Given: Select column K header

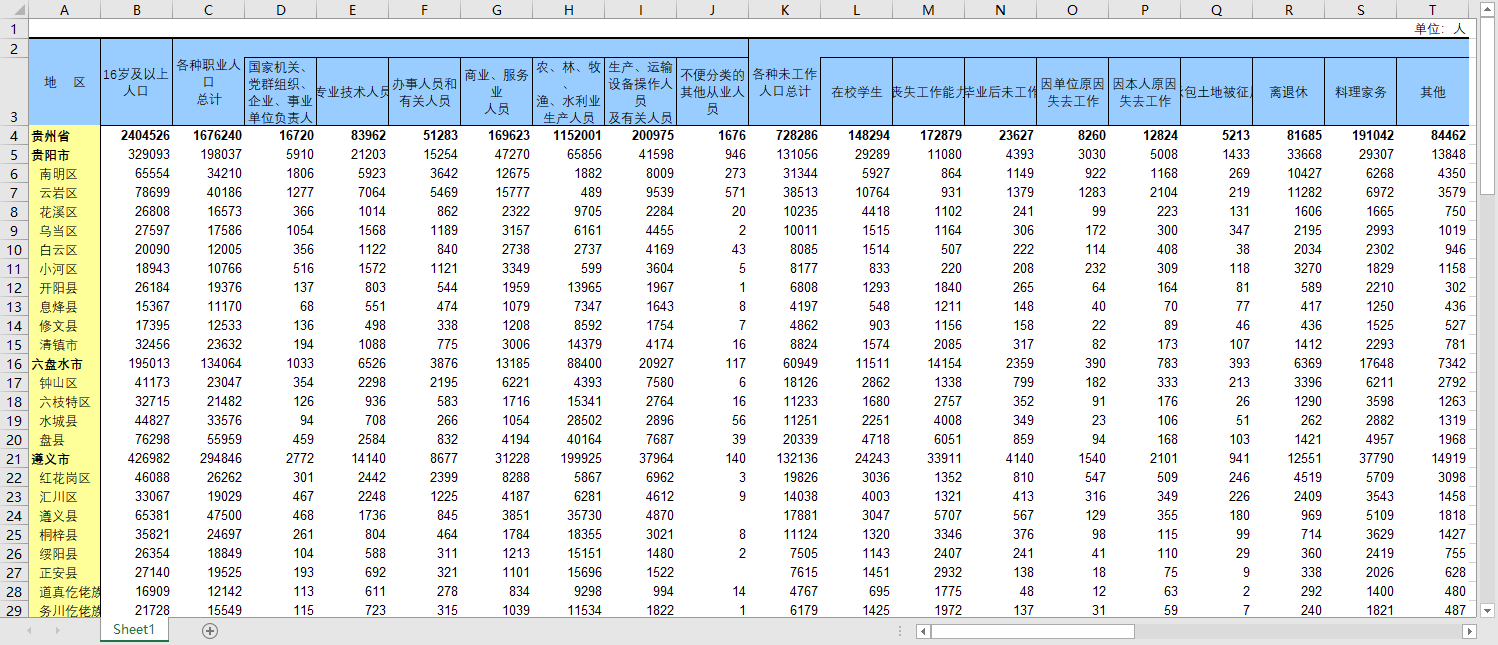Looking at the screenshot, I should (784, 10).
